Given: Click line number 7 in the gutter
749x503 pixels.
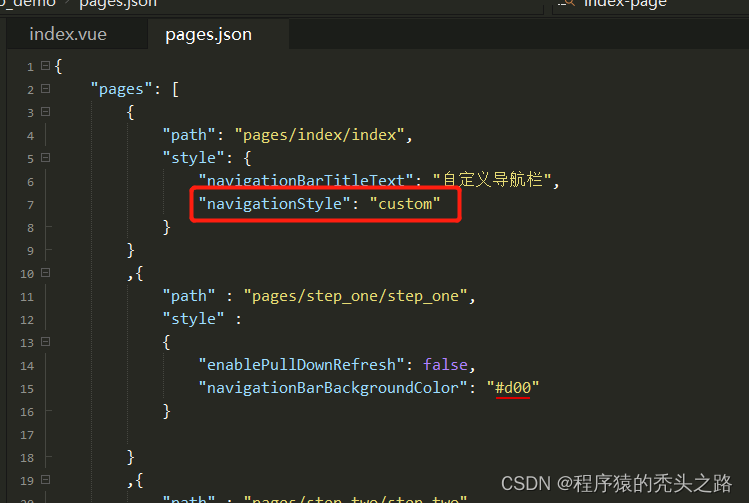Looking at the screenshot, I should coord(31,205).
